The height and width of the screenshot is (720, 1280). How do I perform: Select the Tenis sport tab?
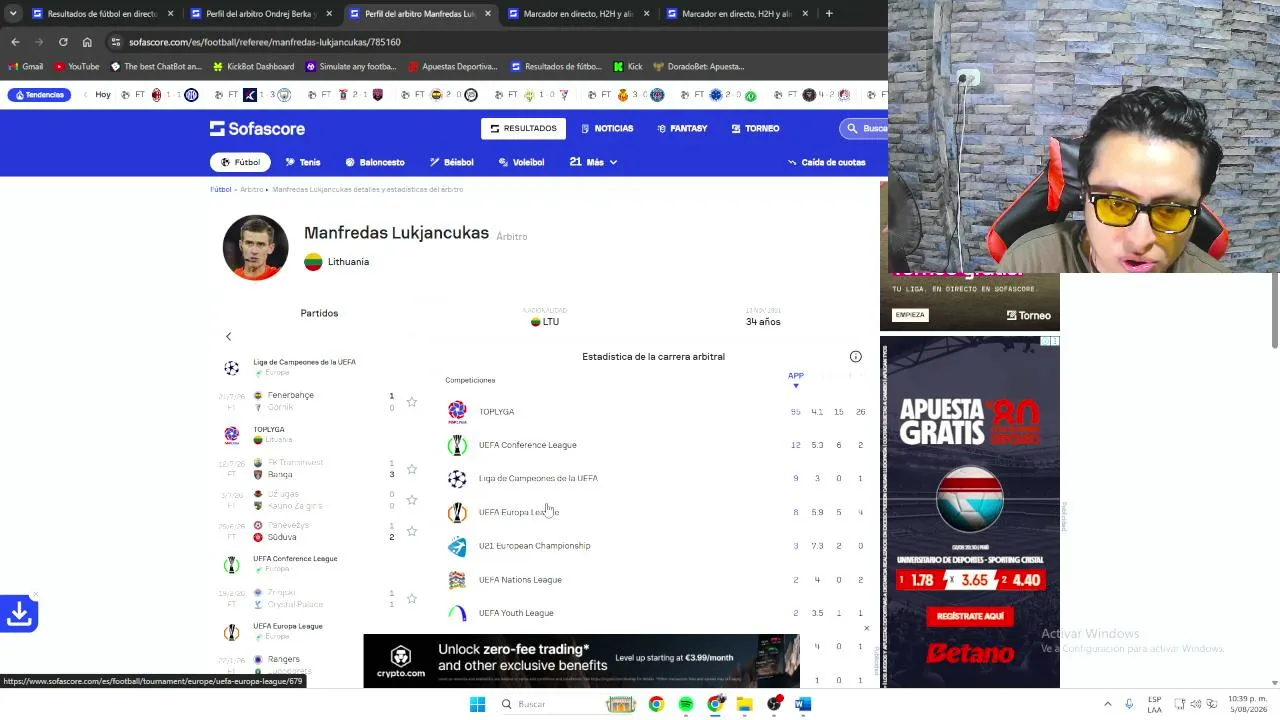pyautogui.click(x=303, y=162)
